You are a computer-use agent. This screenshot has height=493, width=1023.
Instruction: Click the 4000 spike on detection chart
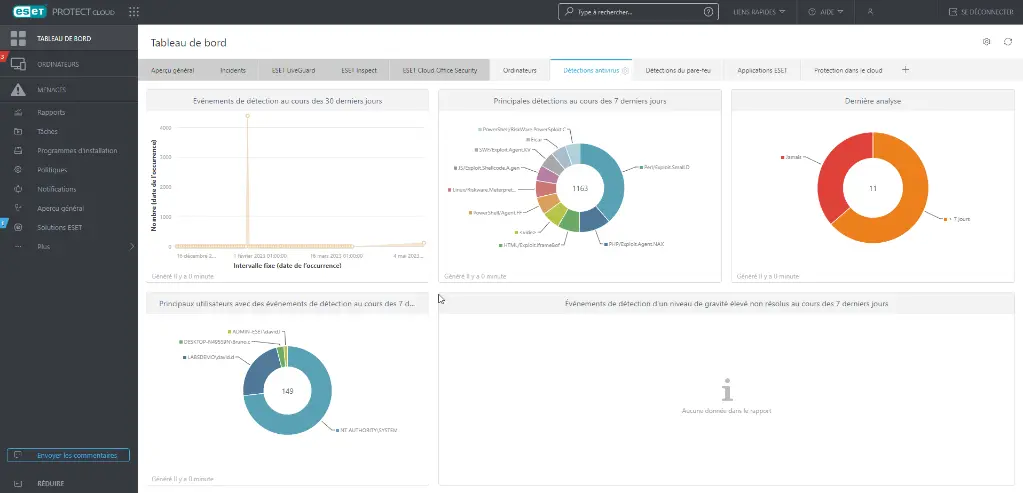[247, 116]
